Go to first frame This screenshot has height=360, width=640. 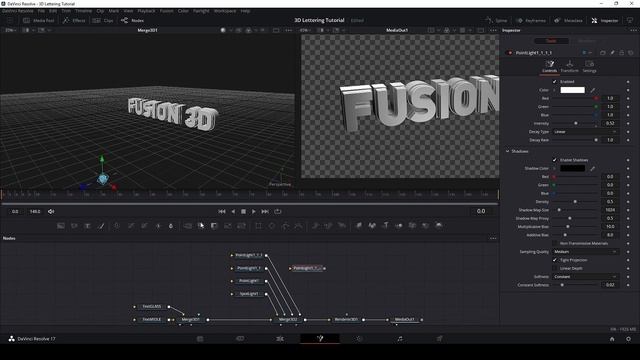point(222,211)
